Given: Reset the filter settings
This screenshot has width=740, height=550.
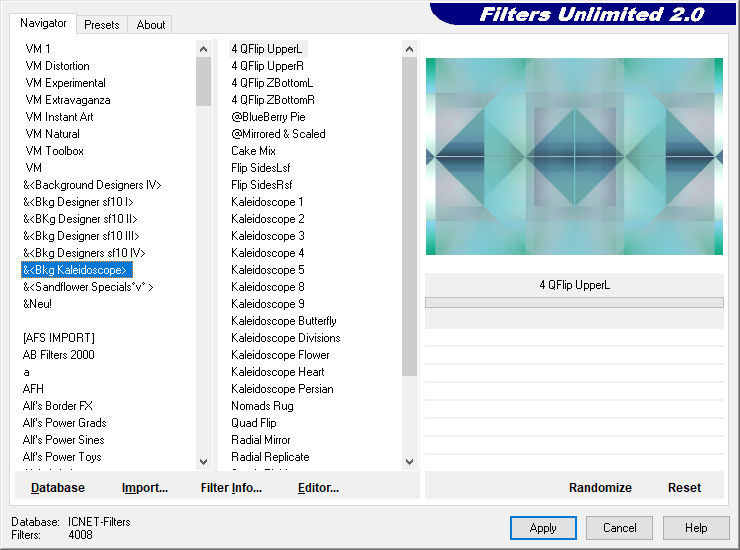Looking at the screenshot, I should (684, 487).
